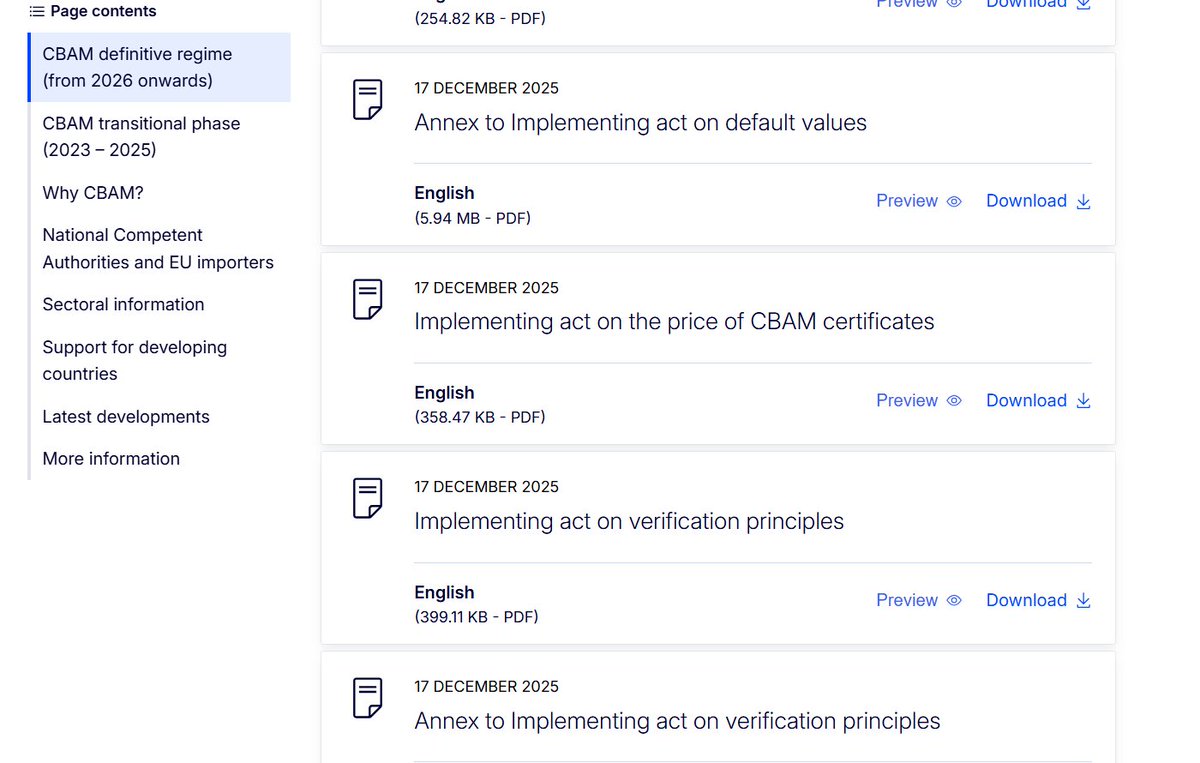
Task: Click document icon next to verification principles act
Action: (368, 498)
